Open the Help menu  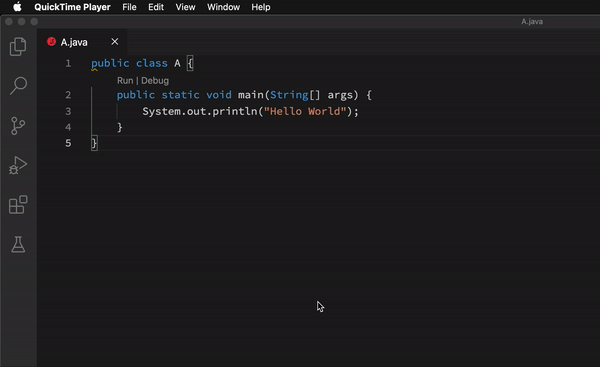tap(261, 7)
